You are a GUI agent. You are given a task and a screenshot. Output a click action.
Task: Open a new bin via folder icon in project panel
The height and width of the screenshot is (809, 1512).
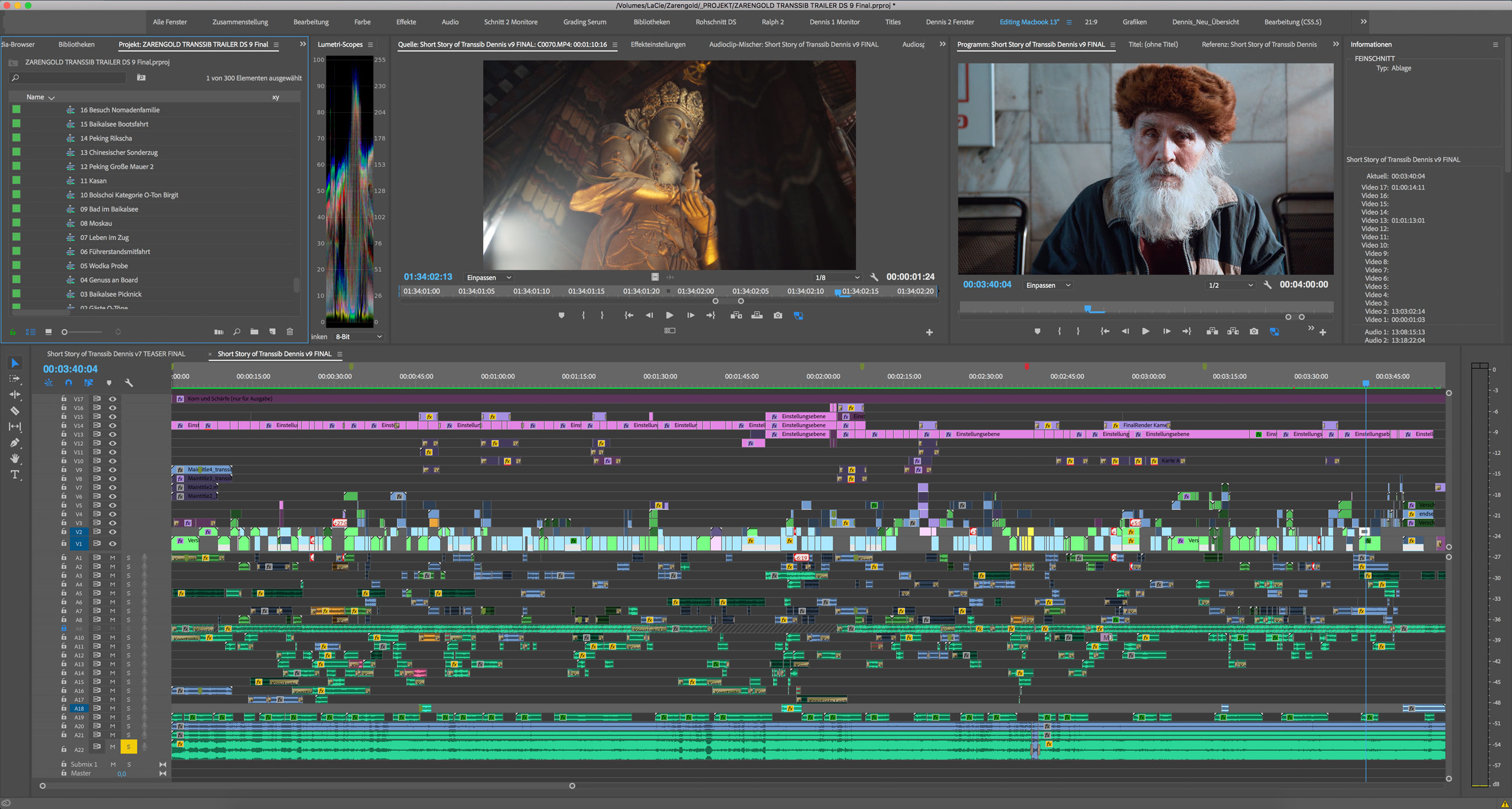(x=255, y=332)
